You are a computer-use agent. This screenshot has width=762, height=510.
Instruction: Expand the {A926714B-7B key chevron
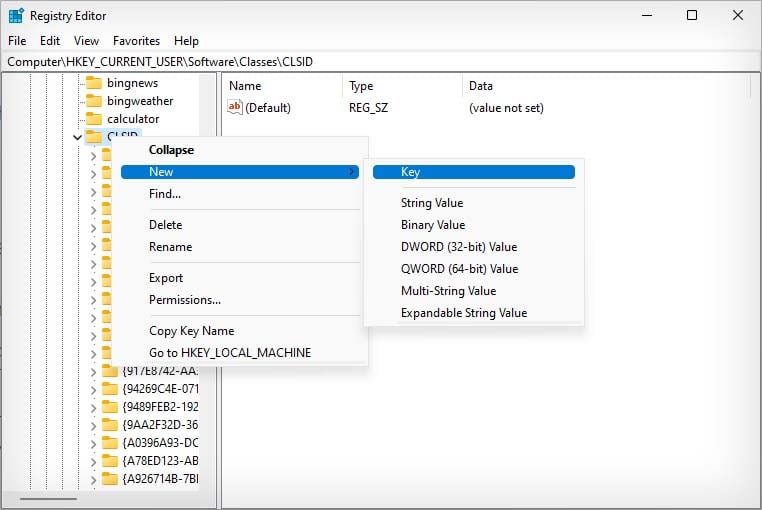click(x=93, y=480)
